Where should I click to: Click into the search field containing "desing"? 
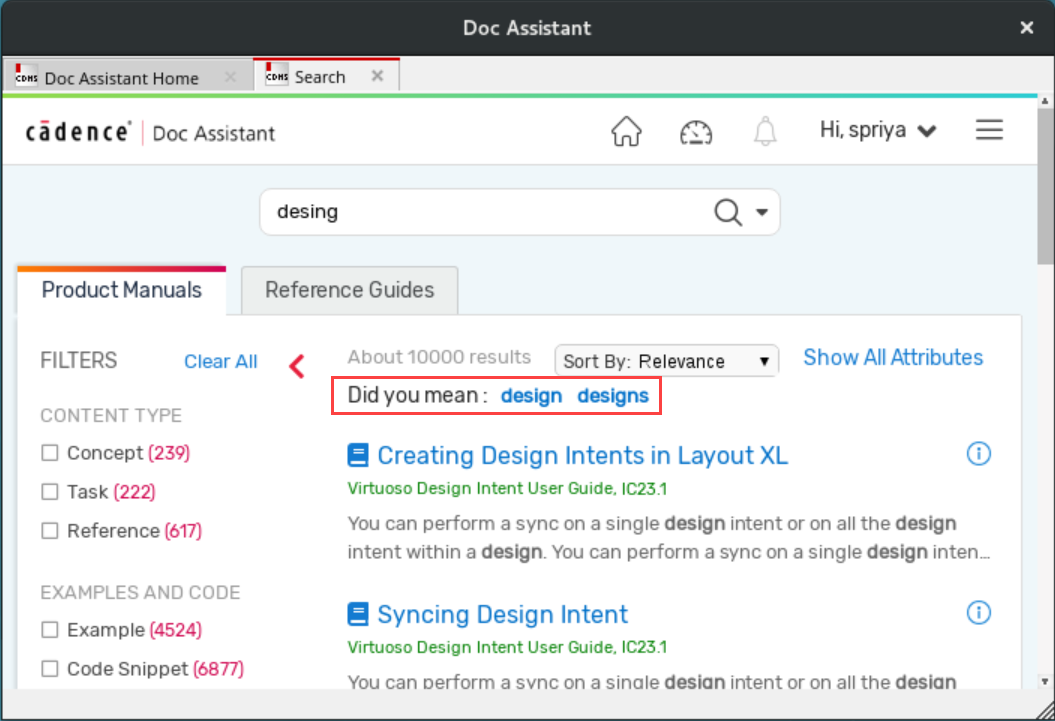tap(480, 212)
